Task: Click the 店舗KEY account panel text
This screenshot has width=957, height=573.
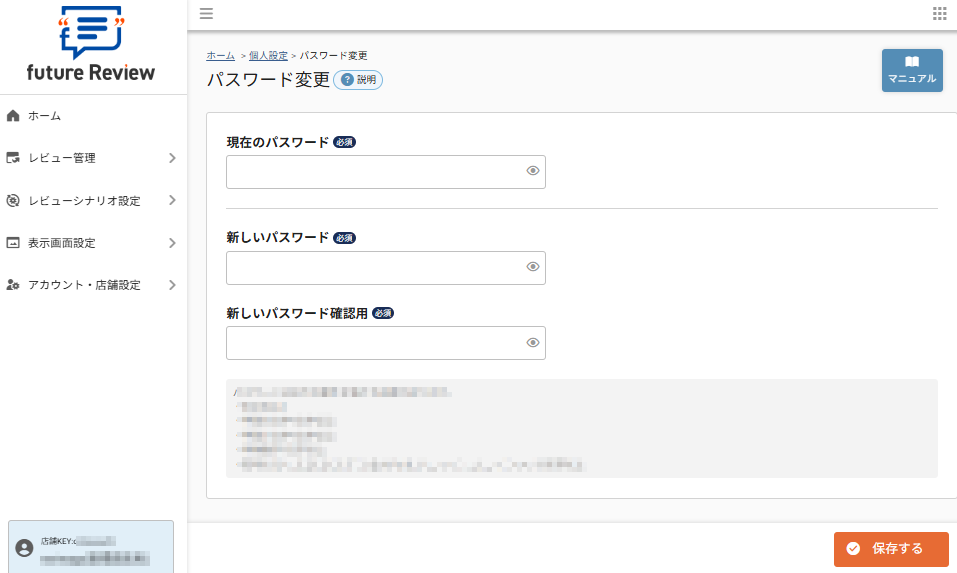Action: pos(78,541)
